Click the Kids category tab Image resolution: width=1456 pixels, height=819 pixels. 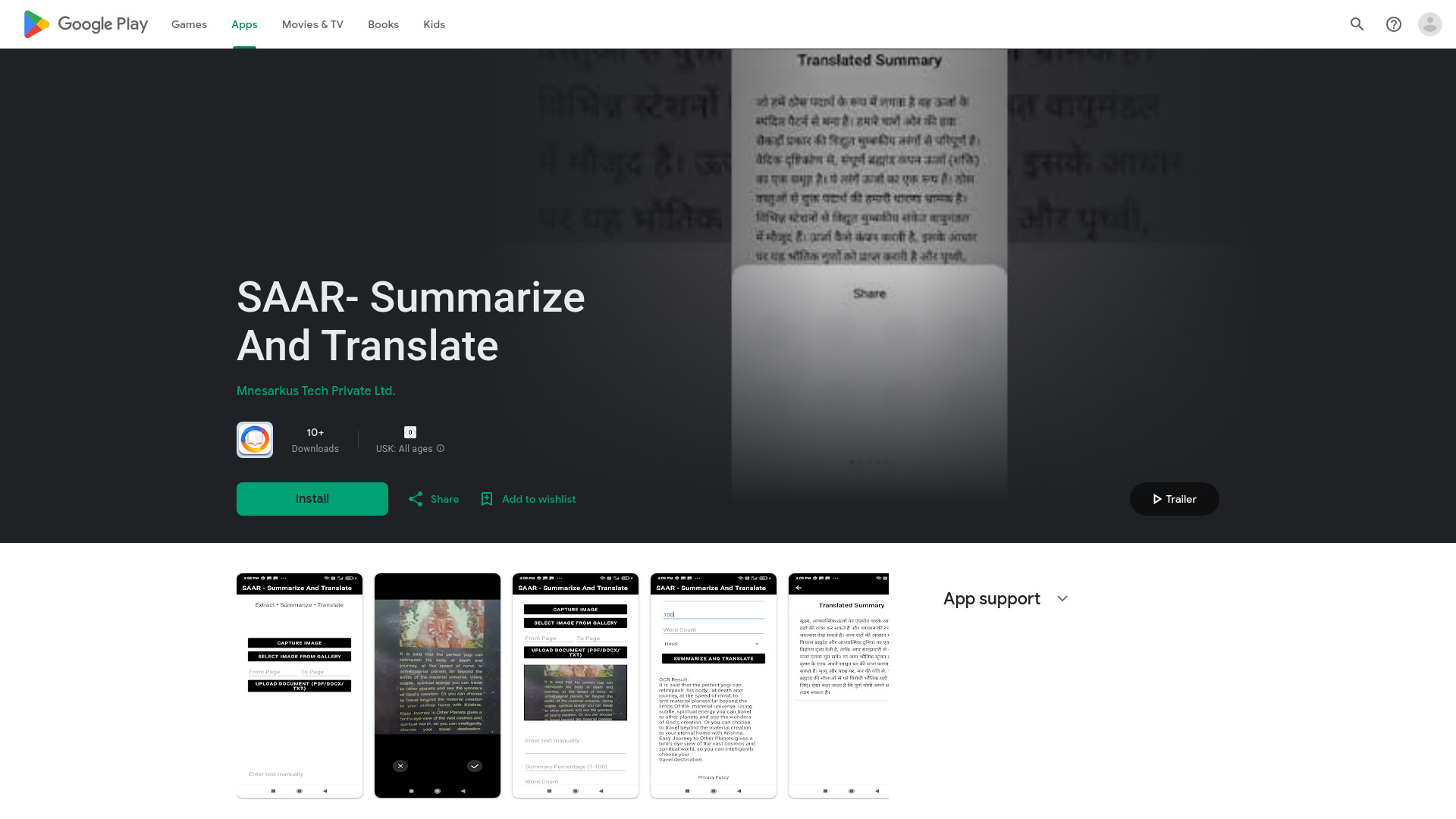point(434,24)
